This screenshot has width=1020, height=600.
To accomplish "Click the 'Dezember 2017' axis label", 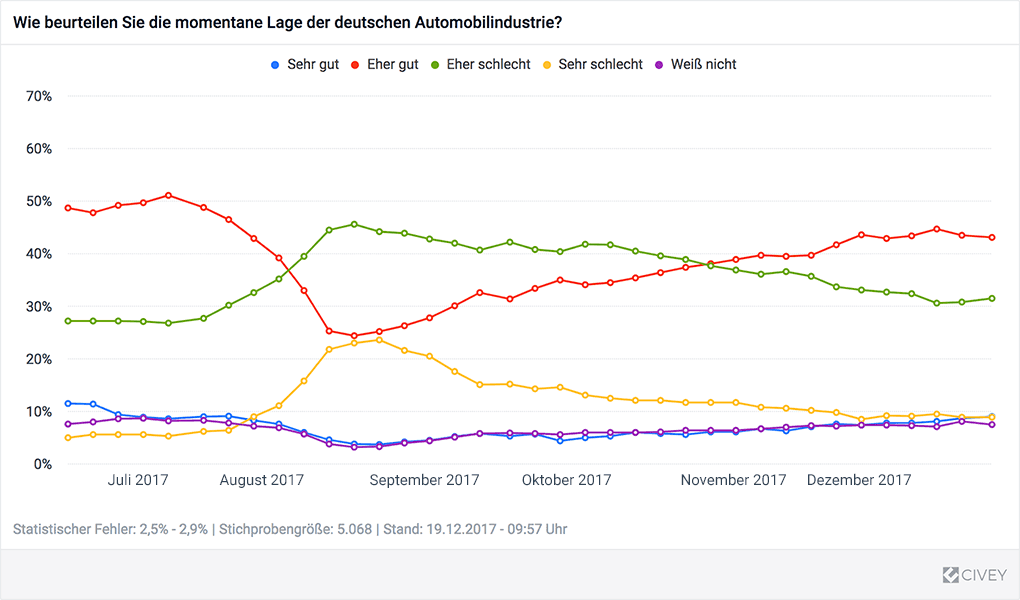I will pos(859,480).
